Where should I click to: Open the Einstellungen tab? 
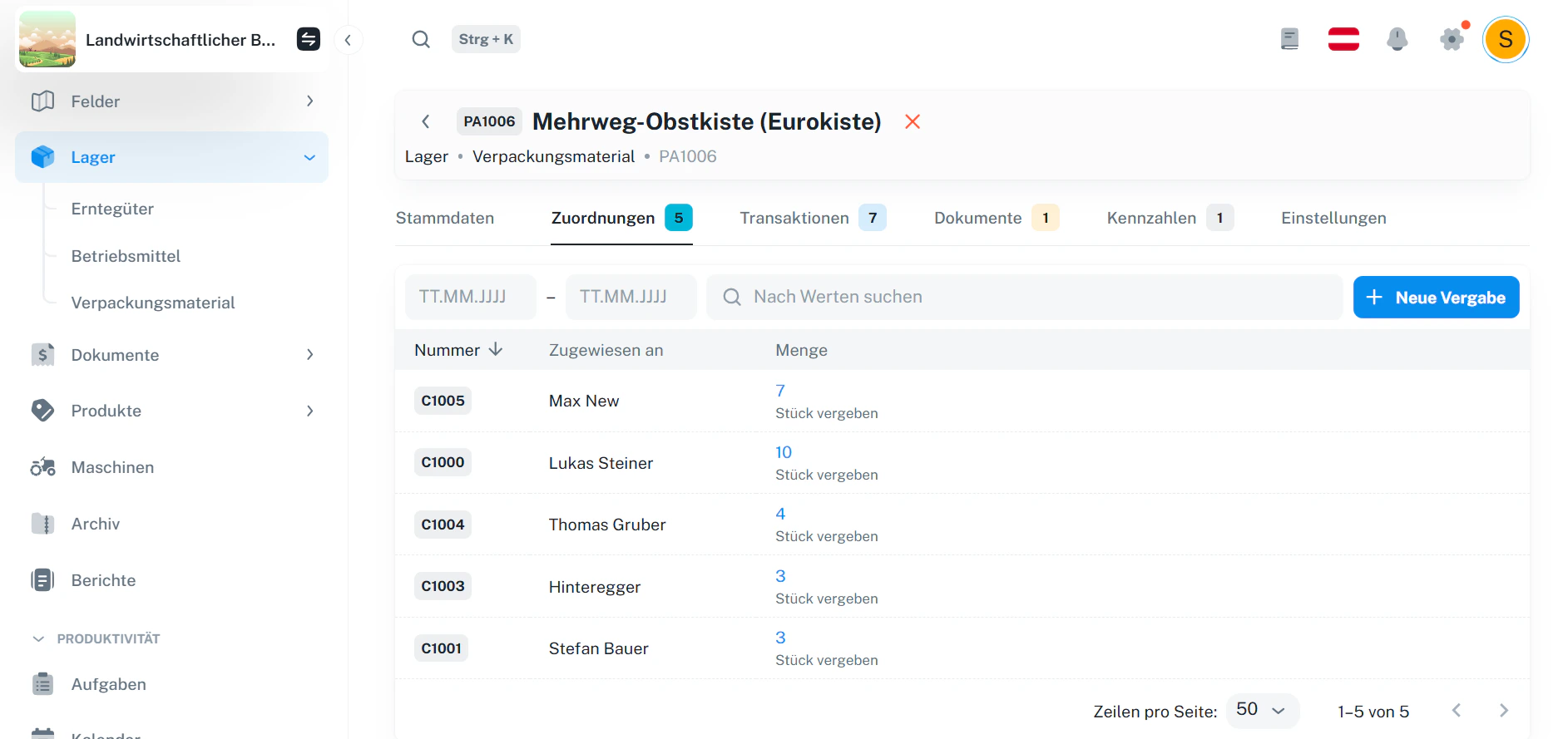(1333, 218)
